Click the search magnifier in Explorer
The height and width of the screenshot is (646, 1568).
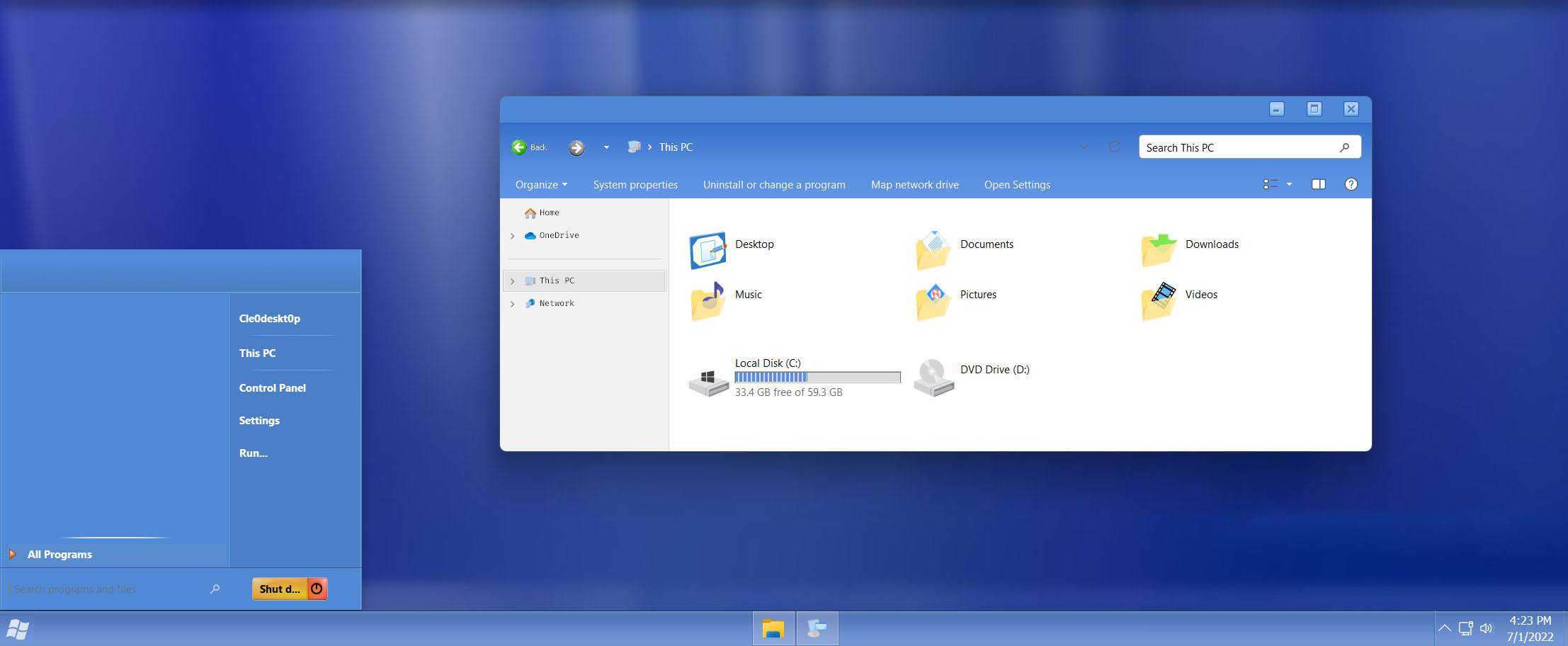1344,147
